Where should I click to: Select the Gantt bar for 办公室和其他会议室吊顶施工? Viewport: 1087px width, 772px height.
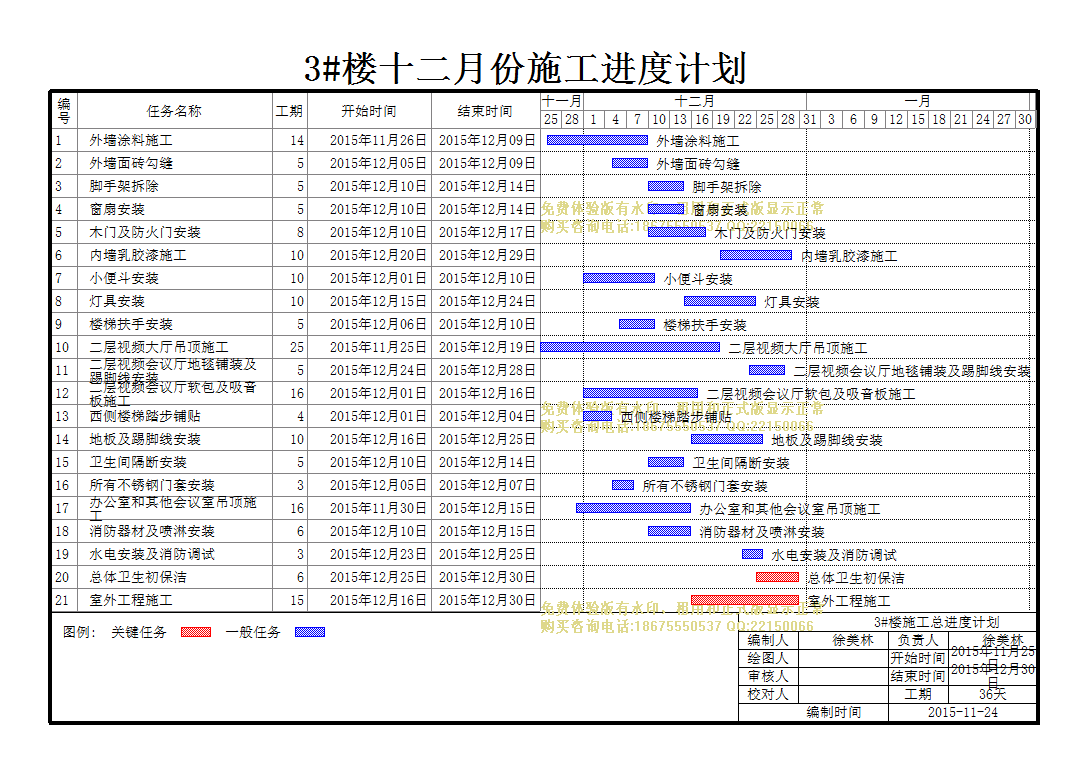(634, 508)
